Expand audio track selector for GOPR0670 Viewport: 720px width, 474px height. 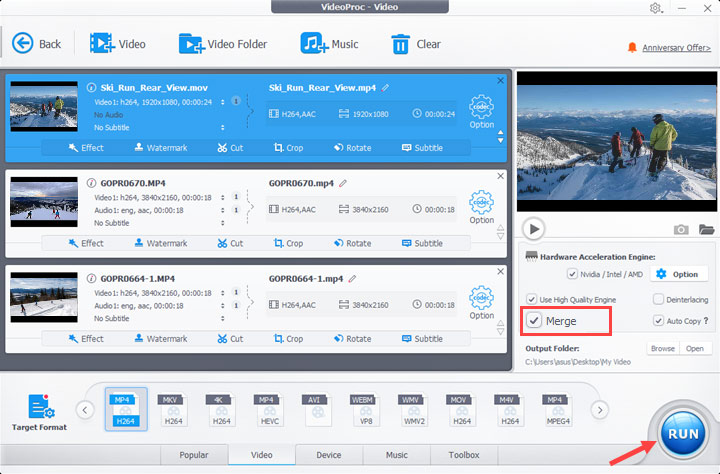(x=223, y=210)
